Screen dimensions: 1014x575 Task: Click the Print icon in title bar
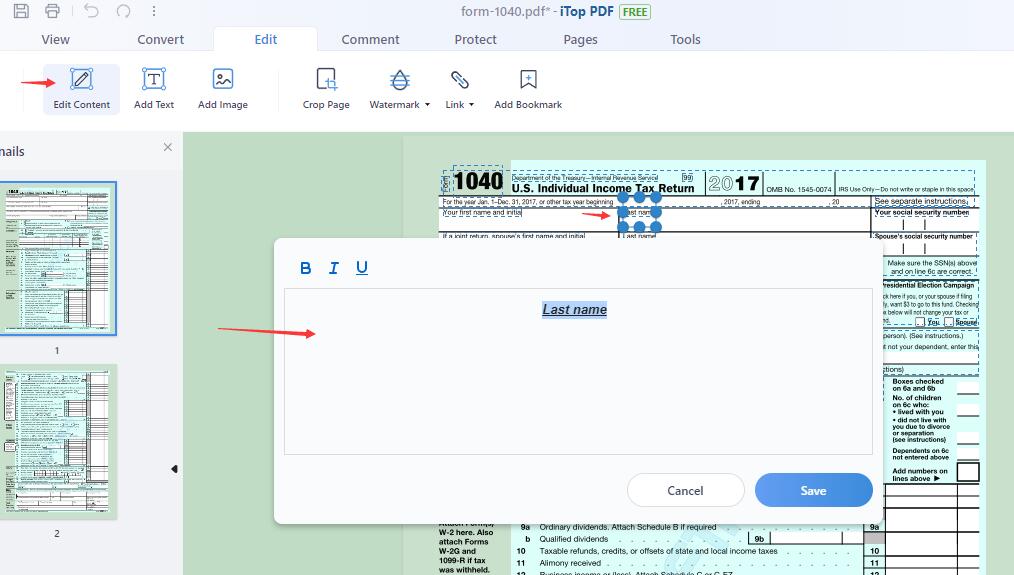(x=52, y=11)
